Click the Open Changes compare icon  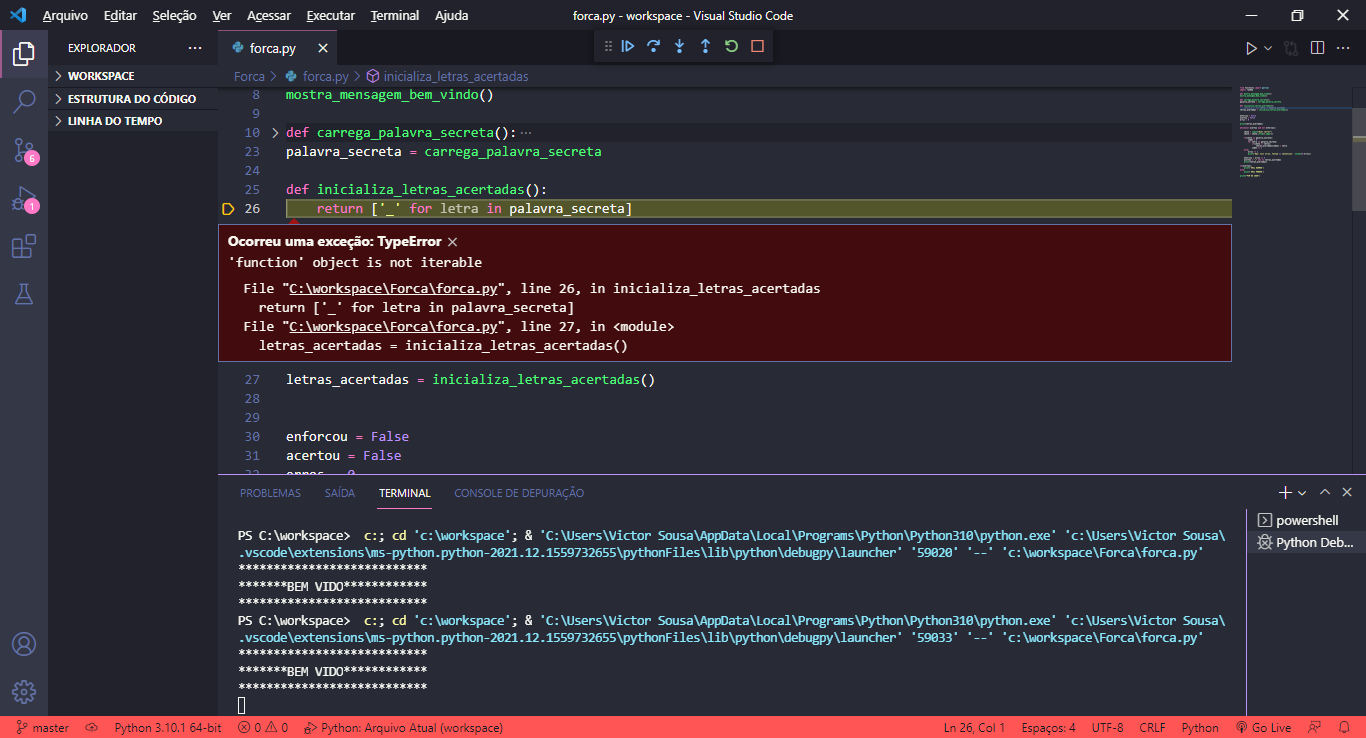click(1291, 48)
